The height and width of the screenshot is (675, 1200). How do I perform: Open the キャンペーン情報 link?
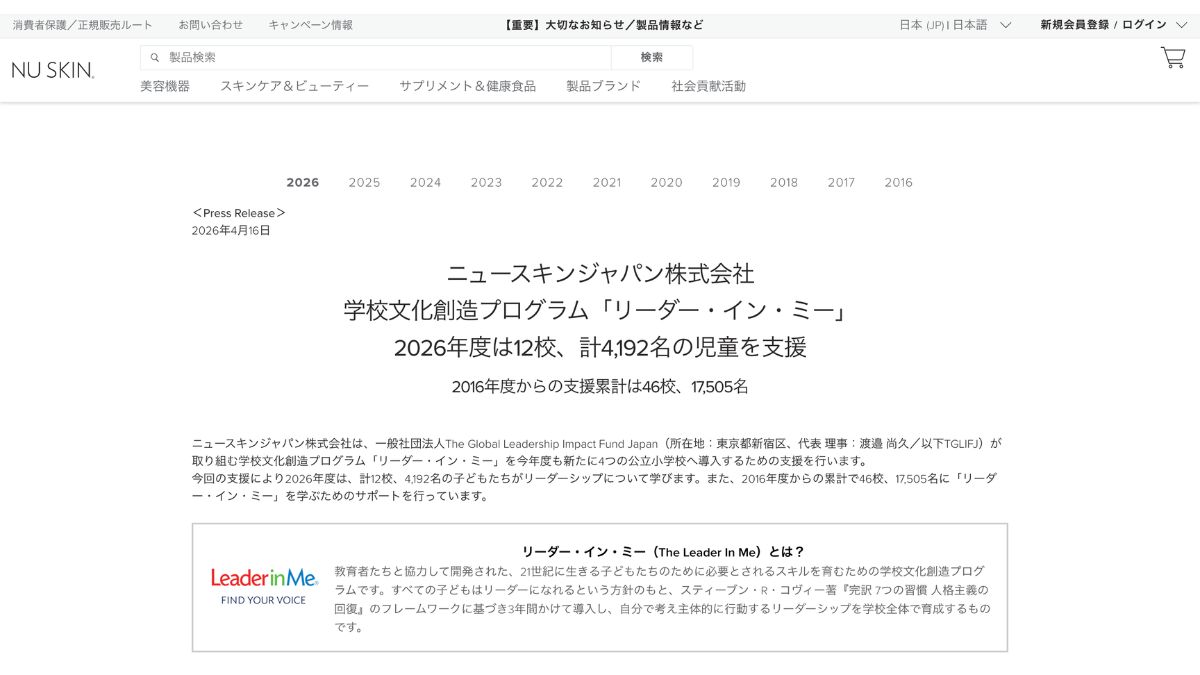pyautogui.click(x=311, y=25)
